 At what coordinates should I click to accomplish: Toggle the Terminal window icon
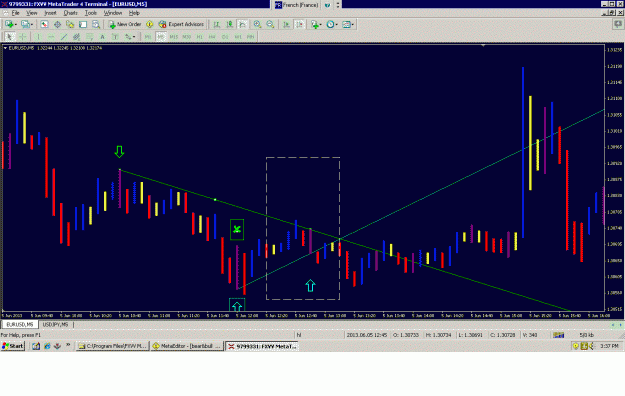coord(83,24)
